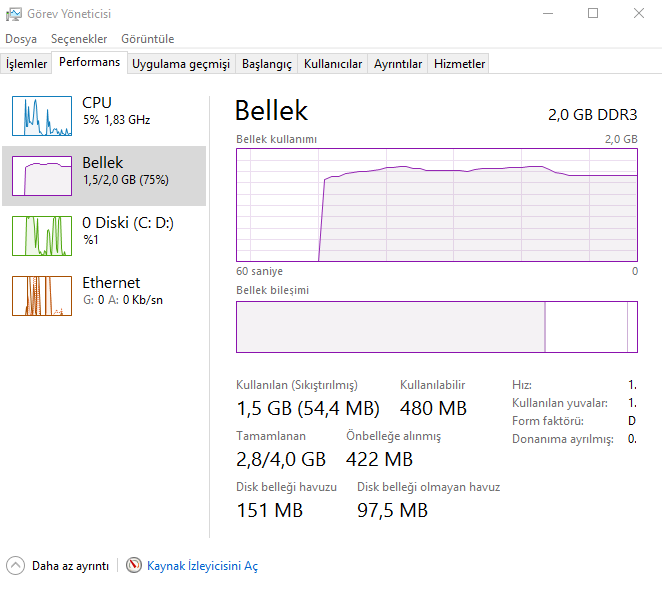Screen dimensions: 662x589
Task: Select the Ethernet graph thumbnail
Action: [x=42, y=296]
